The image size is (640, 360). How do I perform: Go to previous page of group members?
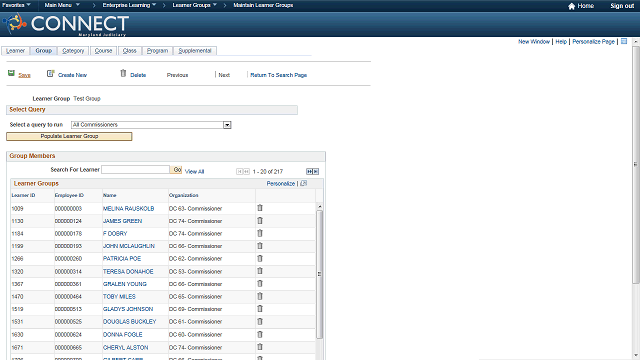(x=247, y=171)
